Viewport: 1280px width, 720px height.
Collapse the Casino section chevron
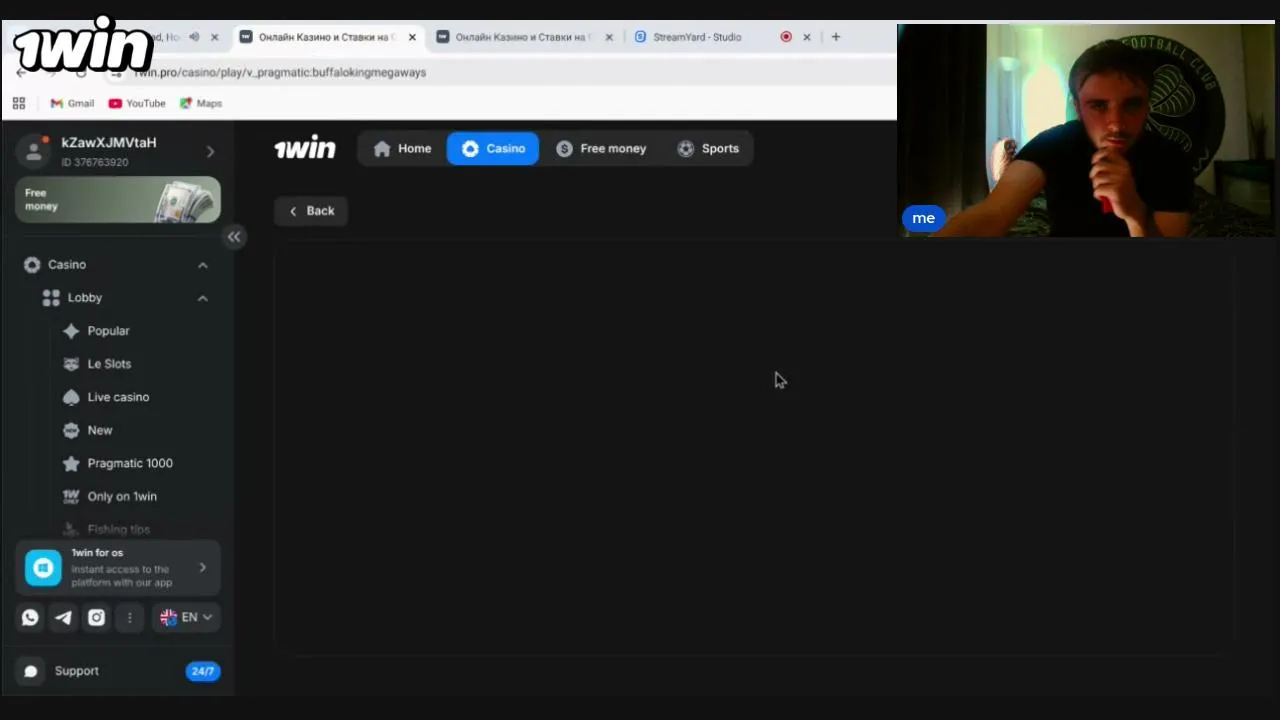pos(203,265)
